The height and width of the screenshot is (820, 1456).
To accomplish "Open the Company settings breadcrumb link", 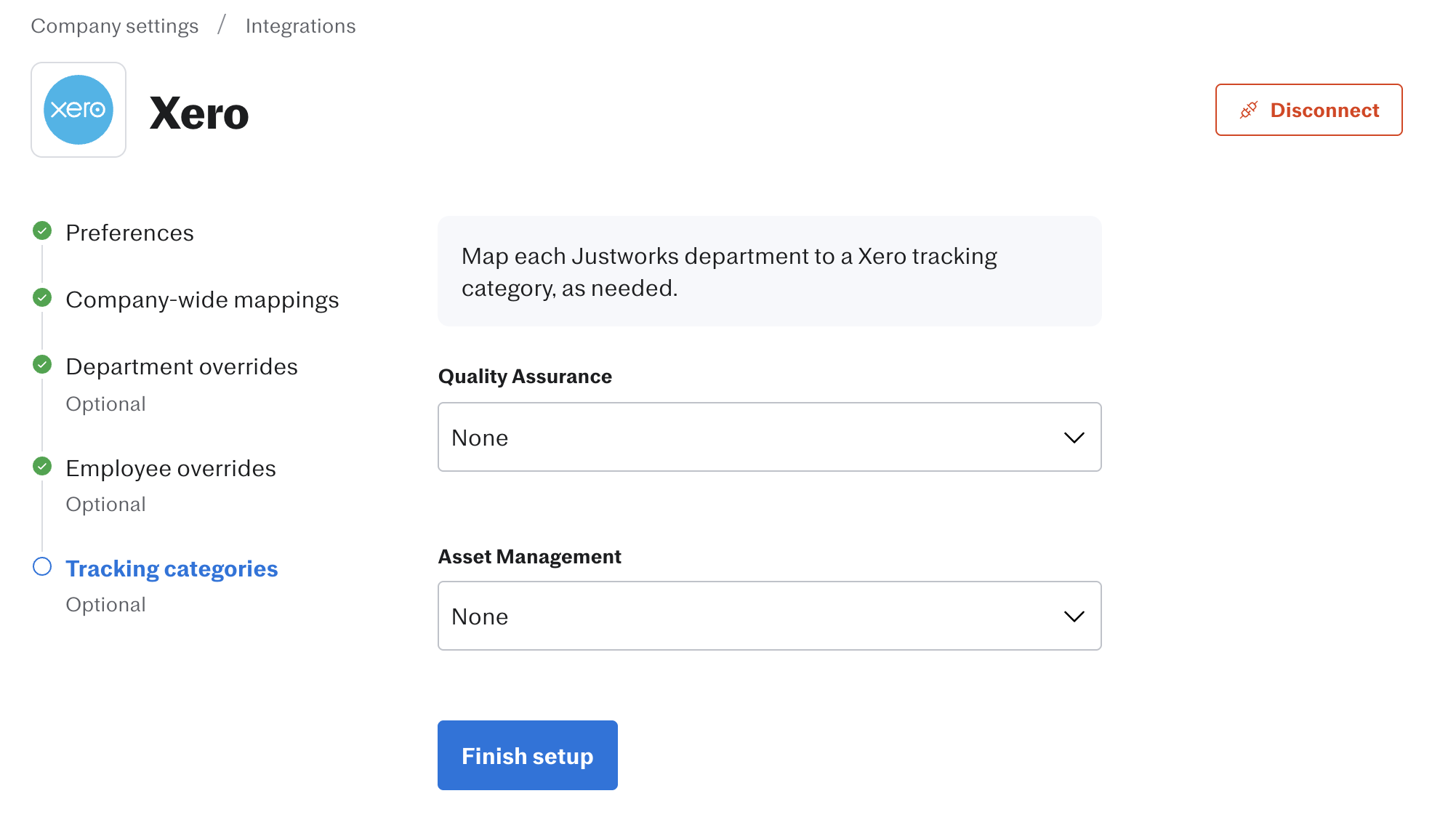I will [x=115, y=26].
